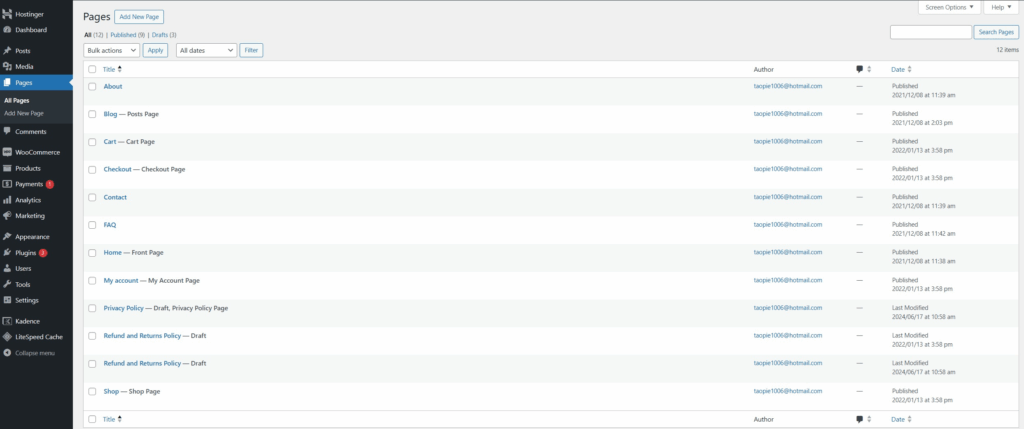Collapse the admin menu
The height and width of the screenshot is (429, 1024).
(x=7, y=353)
